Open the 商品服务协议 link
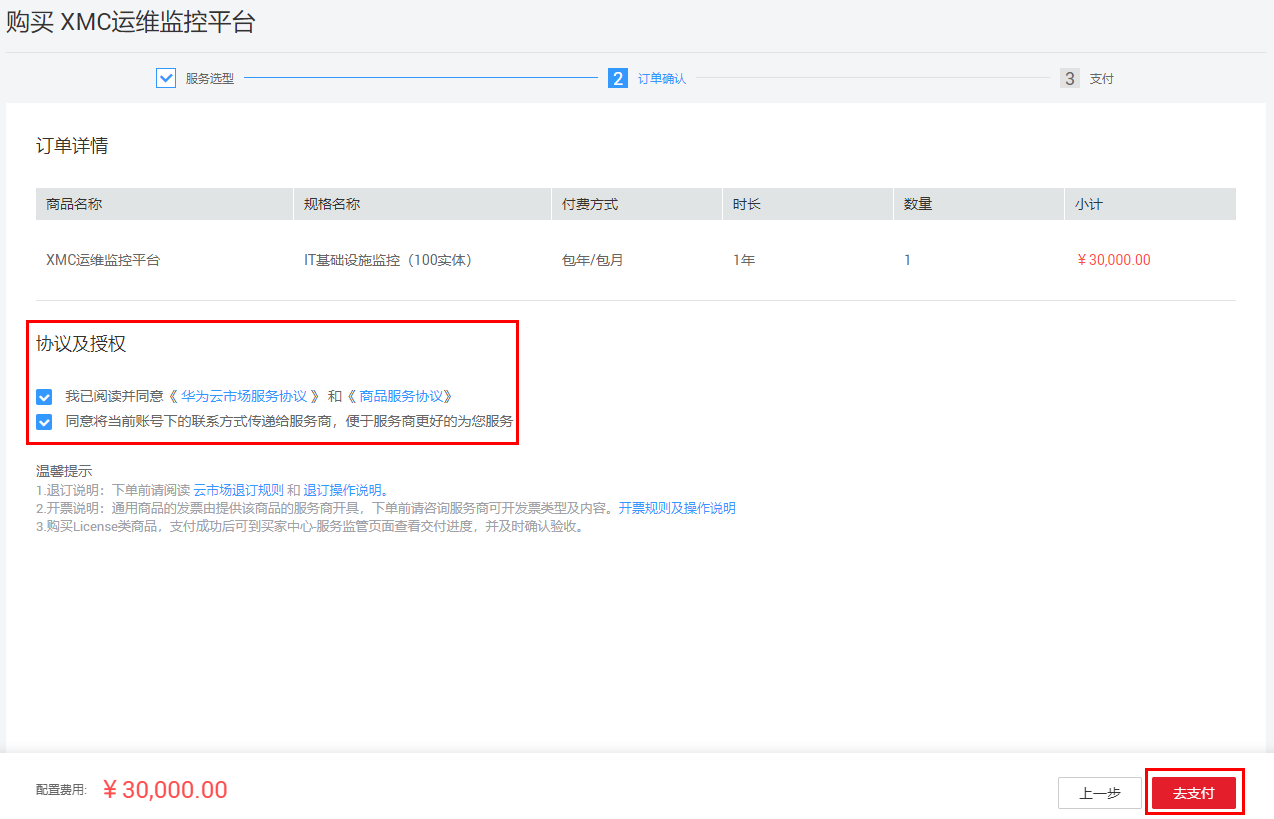 (x=401, y=396)
